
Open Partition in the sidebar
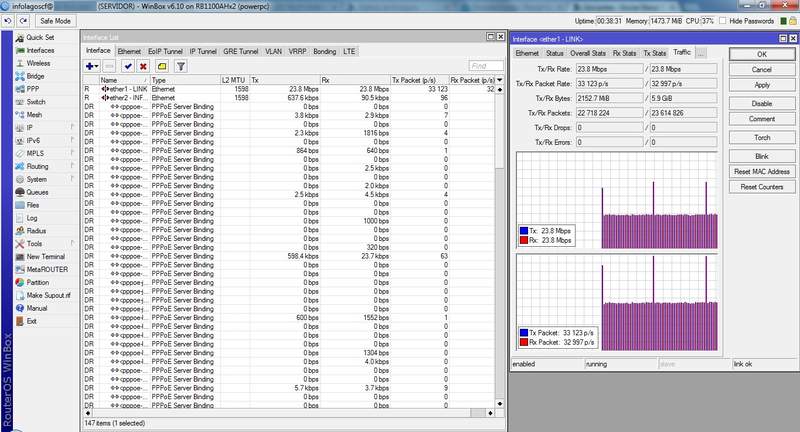[x=38, y=282]
